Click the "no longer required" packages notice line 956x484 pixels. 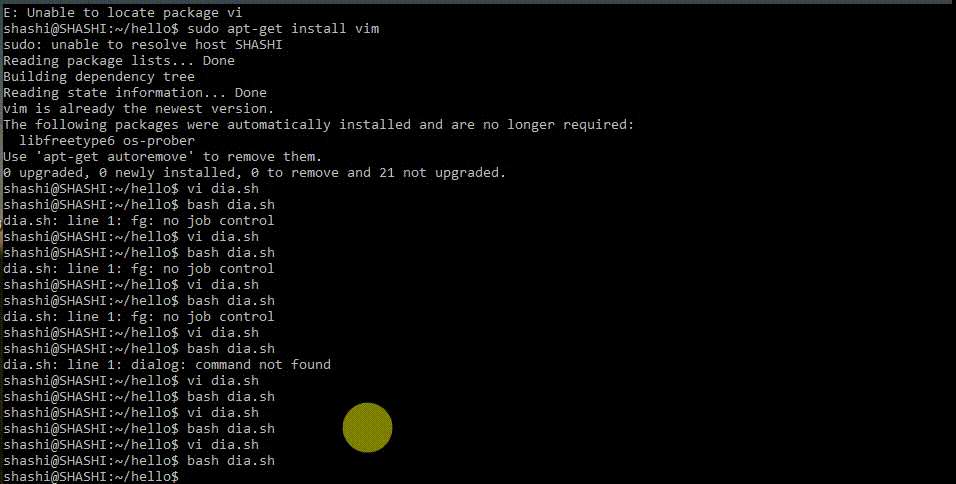coord(319,125)
